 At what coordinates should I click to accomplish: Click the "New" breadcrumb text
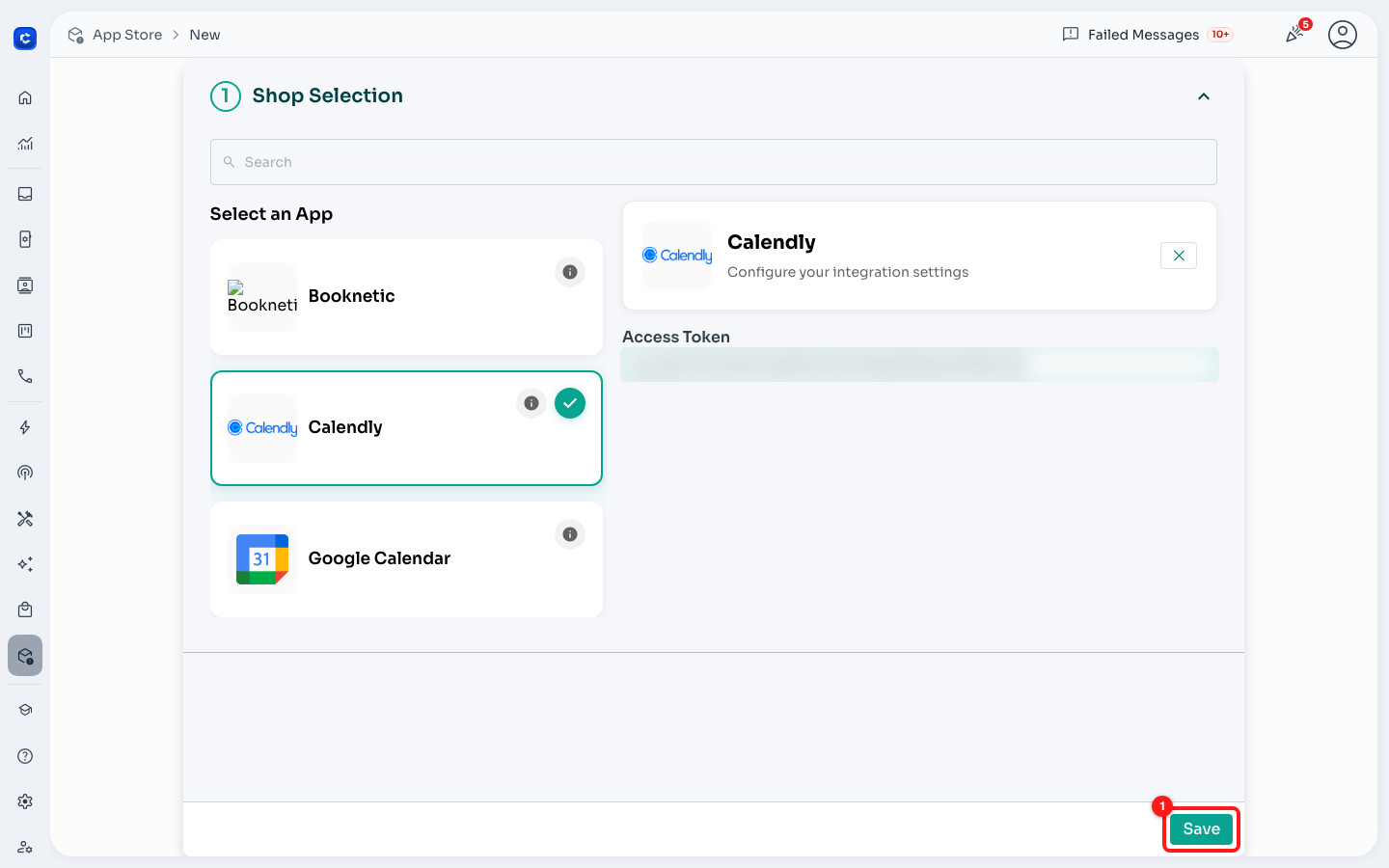pyautogui.click(x=204, y=35)
